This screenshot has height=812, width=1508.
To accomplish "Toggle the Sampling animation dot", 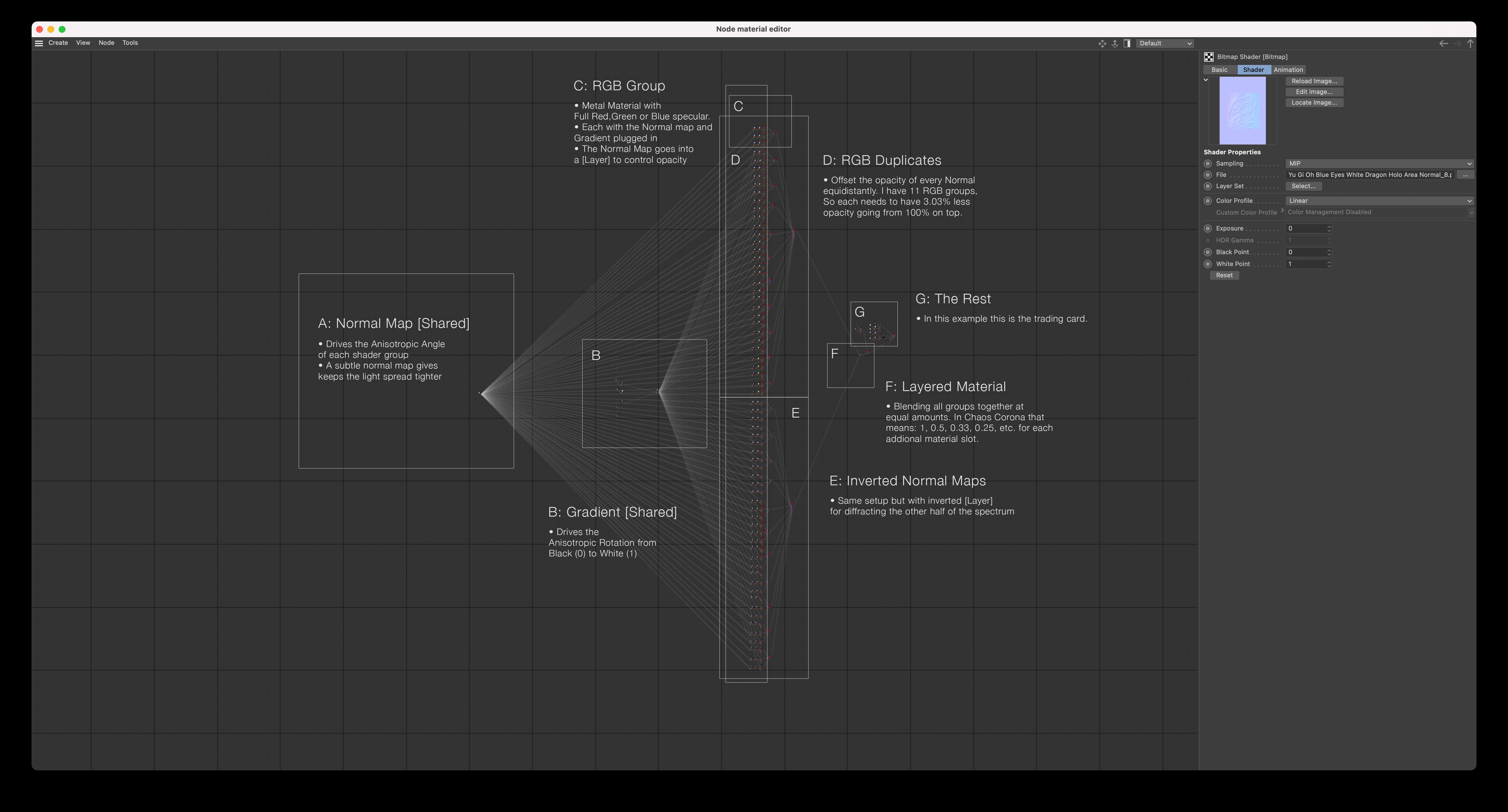I will pyautogui.click(x=1208, y=164).
